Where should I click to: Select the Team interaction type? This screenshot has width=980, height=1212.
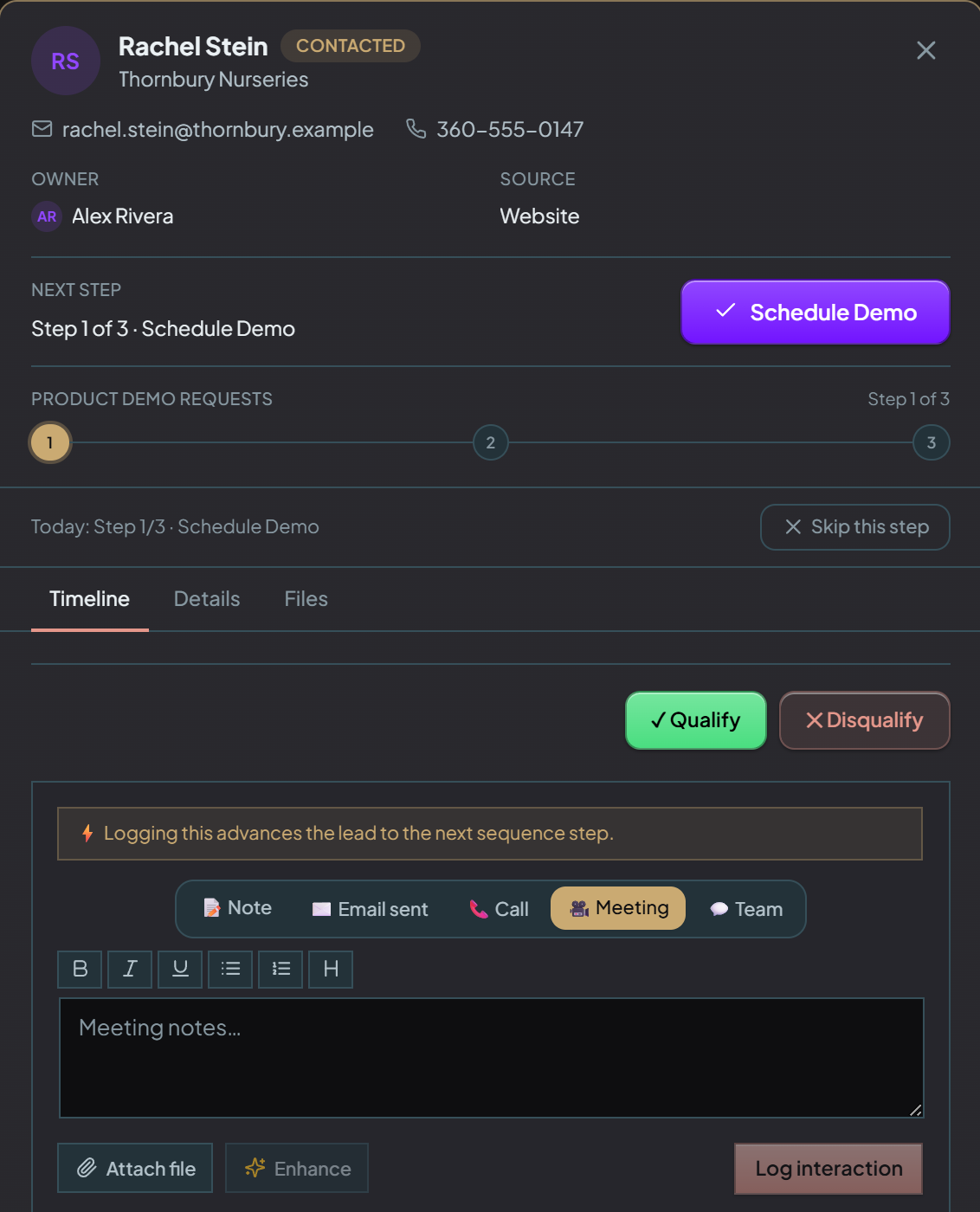(746, 909)
